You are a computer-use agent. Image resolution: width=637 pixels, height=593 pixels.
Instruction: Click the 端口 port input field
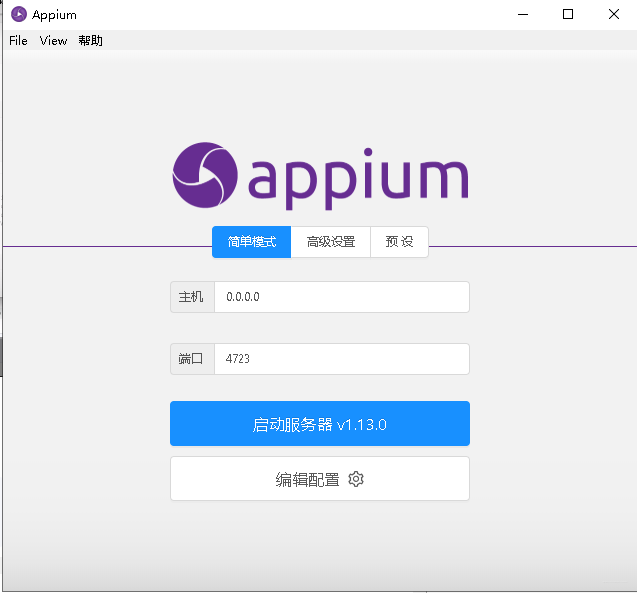click(x=342, y=359)
